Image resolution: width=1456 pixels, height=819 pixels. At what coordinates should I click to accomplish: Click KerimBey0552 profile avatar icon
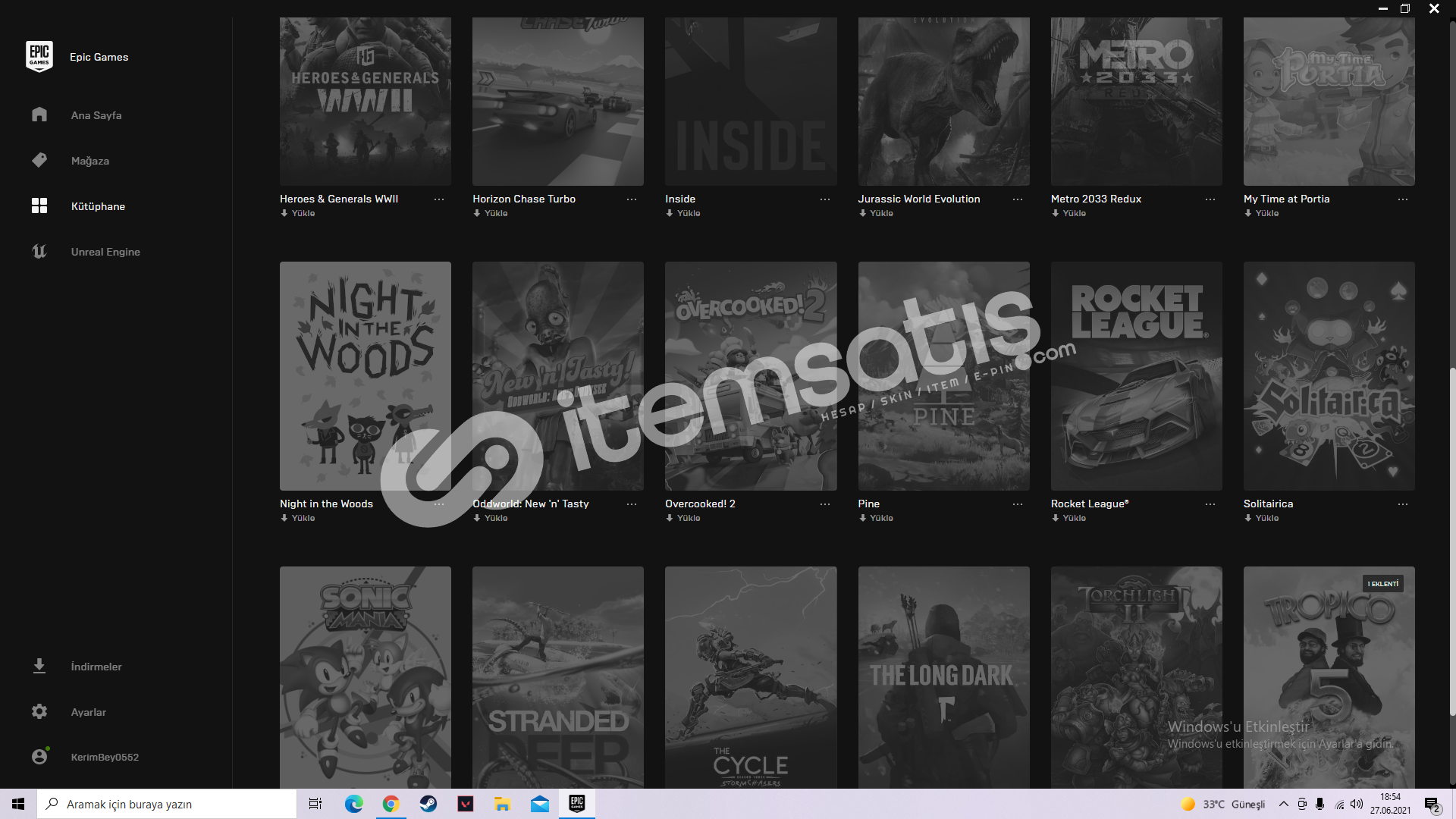[39, 756]
